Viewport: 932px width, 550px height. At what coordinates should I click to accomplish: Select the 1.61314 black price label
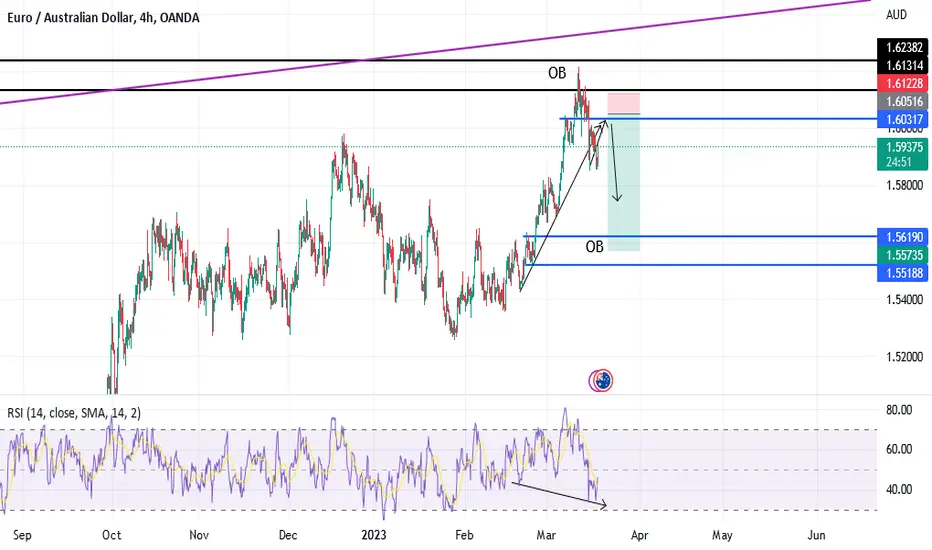902,65
